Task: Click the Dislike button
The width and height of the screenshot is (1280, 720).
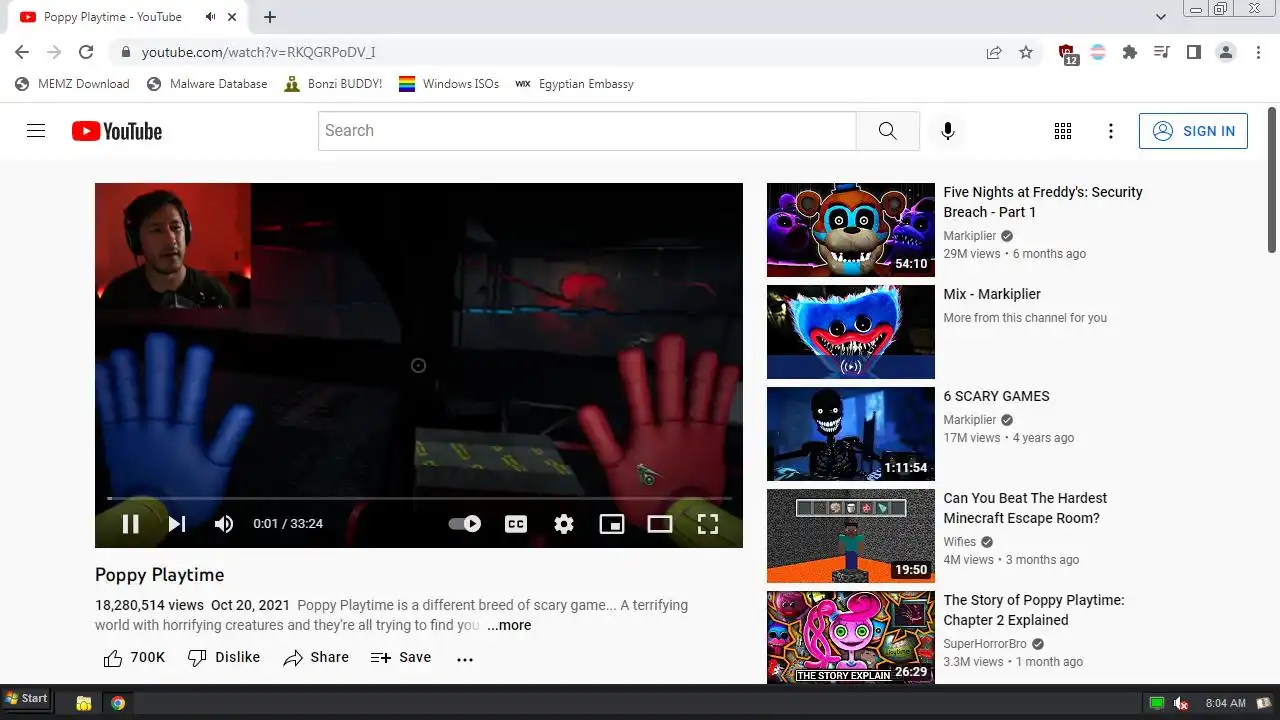Action: (x=224, y=657)
